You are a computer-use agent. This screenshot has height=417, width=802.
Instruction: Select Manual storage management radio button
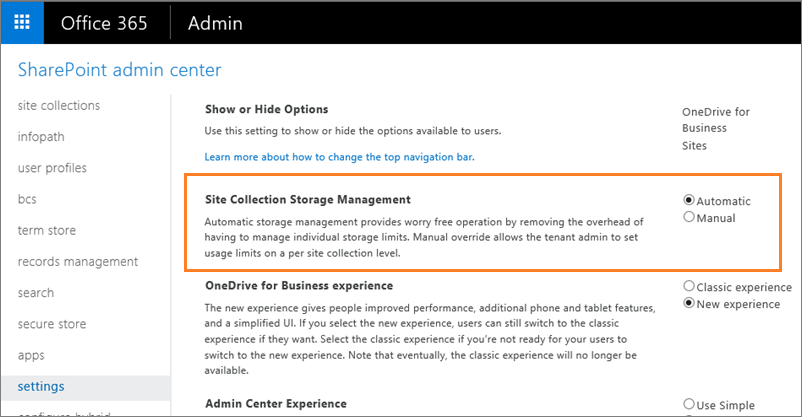pos(689,217)
